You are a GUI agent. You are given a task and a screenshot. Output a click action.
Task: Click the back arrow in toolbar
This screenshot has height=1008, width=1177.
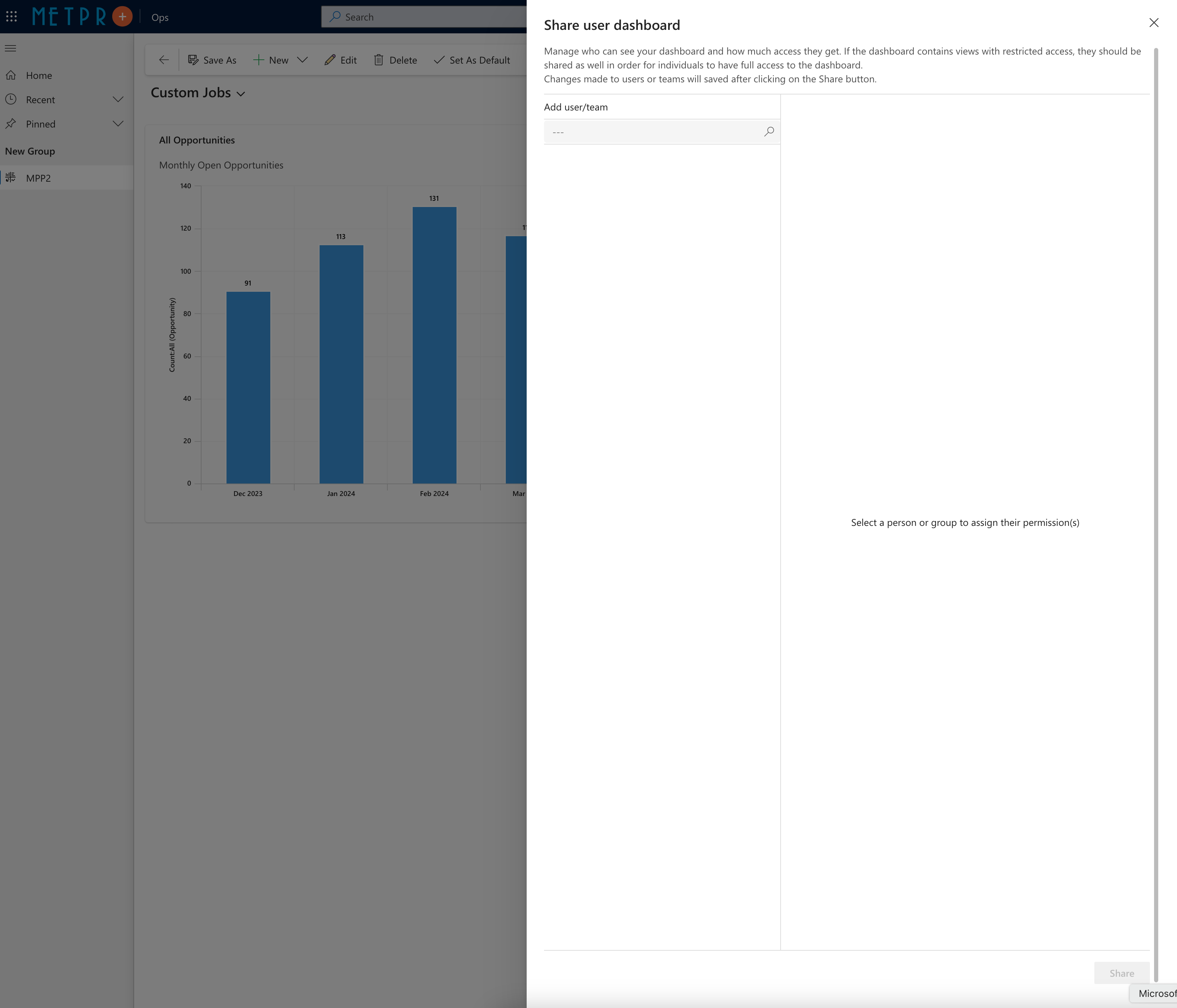click(164, 60)
